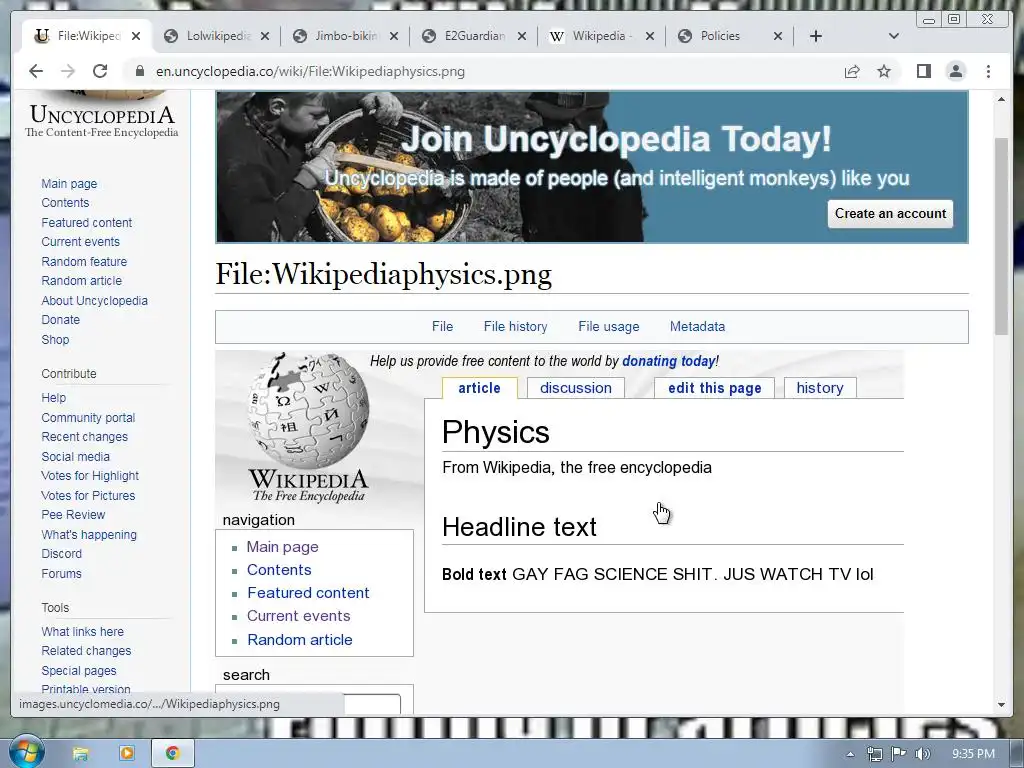Click Create an account button
The height and width of the screenshot is (768, 1024).
[x=890, y=214]
